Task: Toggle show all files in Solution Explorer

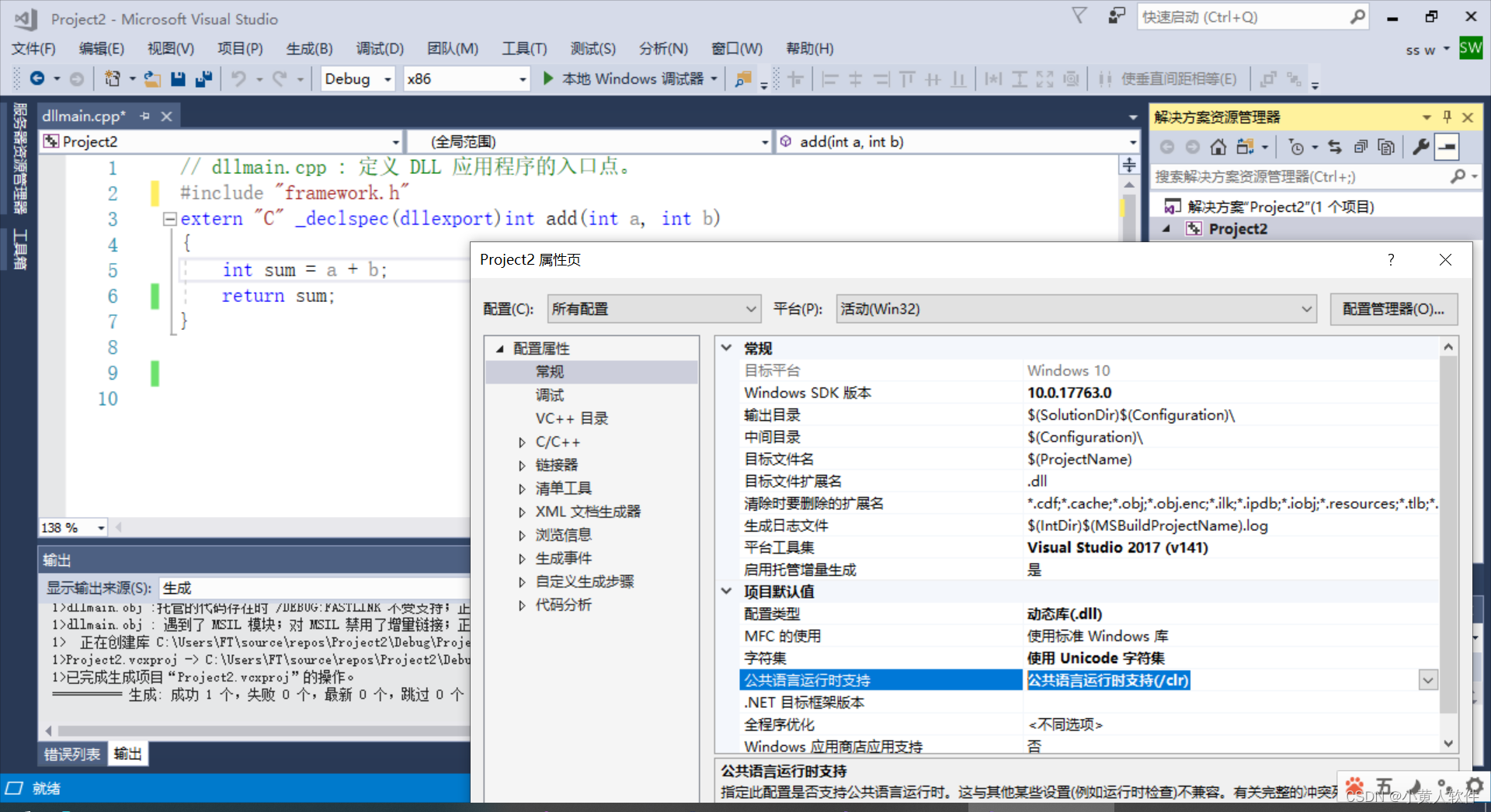Action: (x=1386, y=147)
